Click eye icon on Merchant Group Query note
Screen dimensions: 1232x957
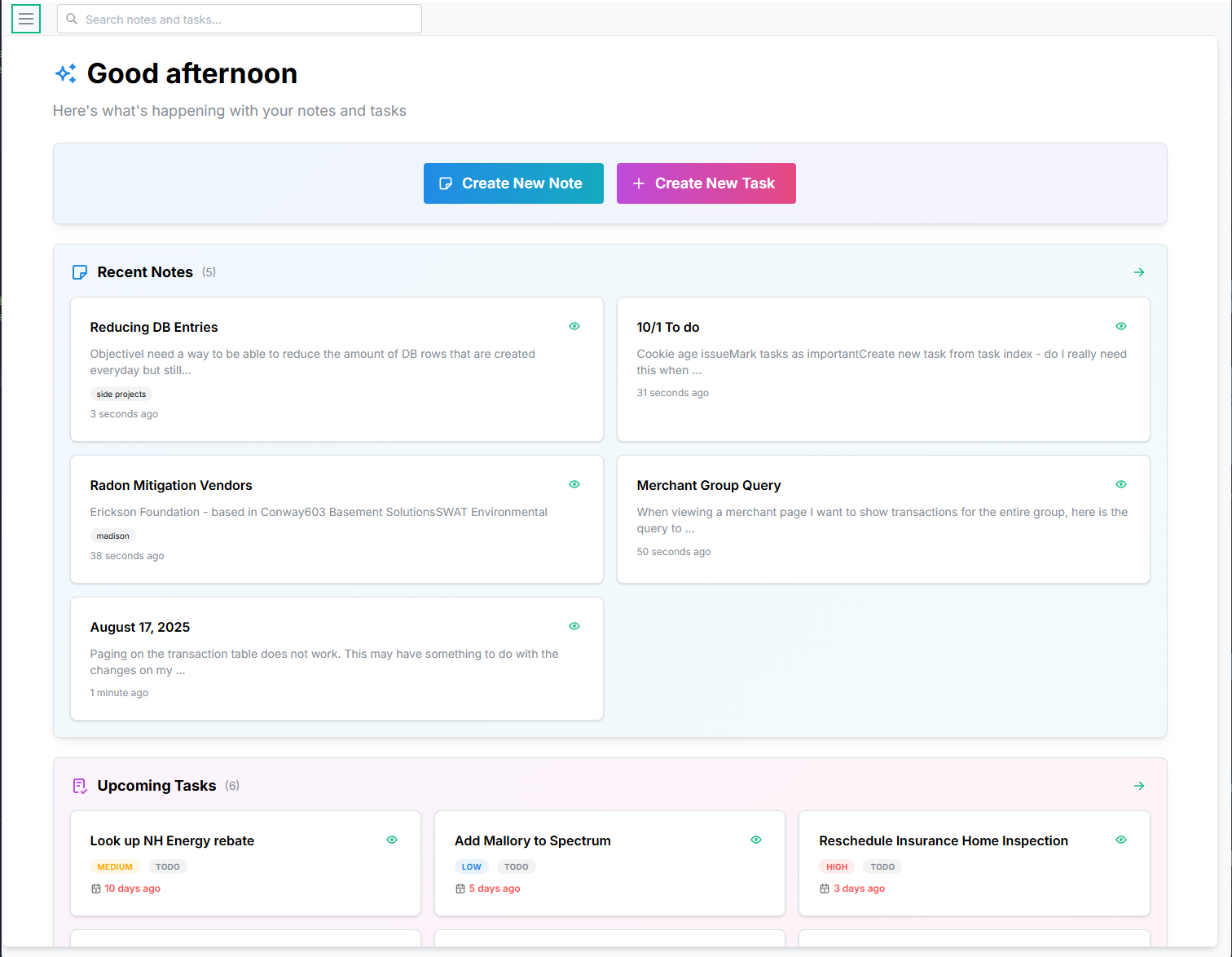1121,484
